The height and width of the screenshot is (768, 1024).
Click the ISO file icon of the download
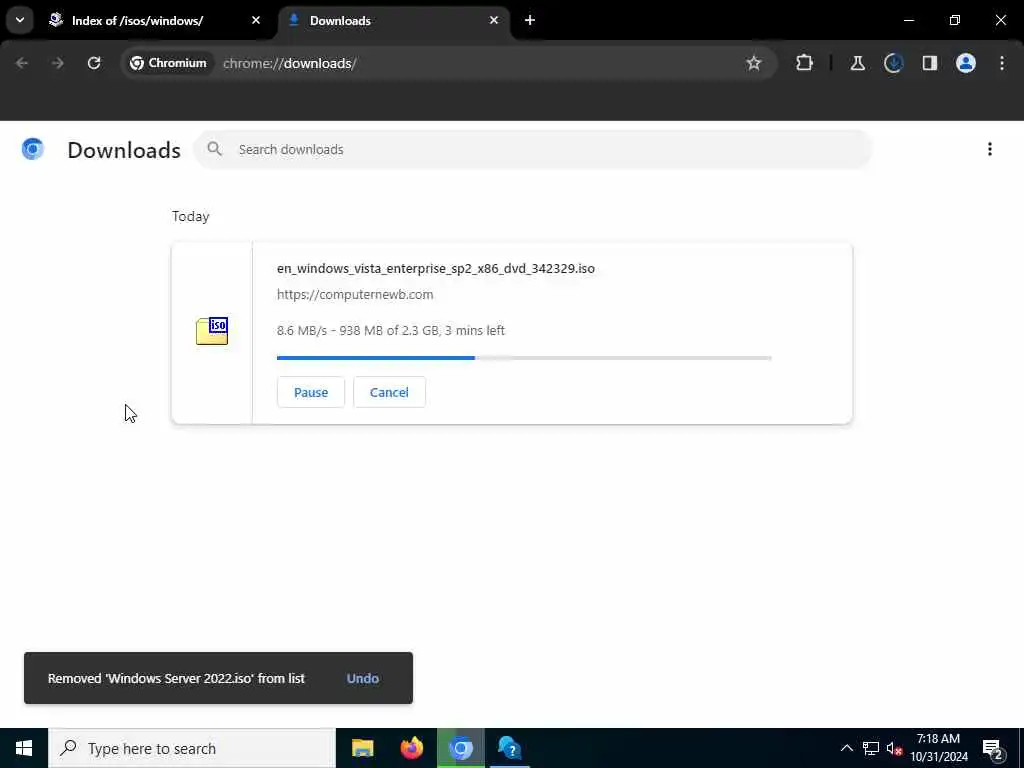pos(212,331)
